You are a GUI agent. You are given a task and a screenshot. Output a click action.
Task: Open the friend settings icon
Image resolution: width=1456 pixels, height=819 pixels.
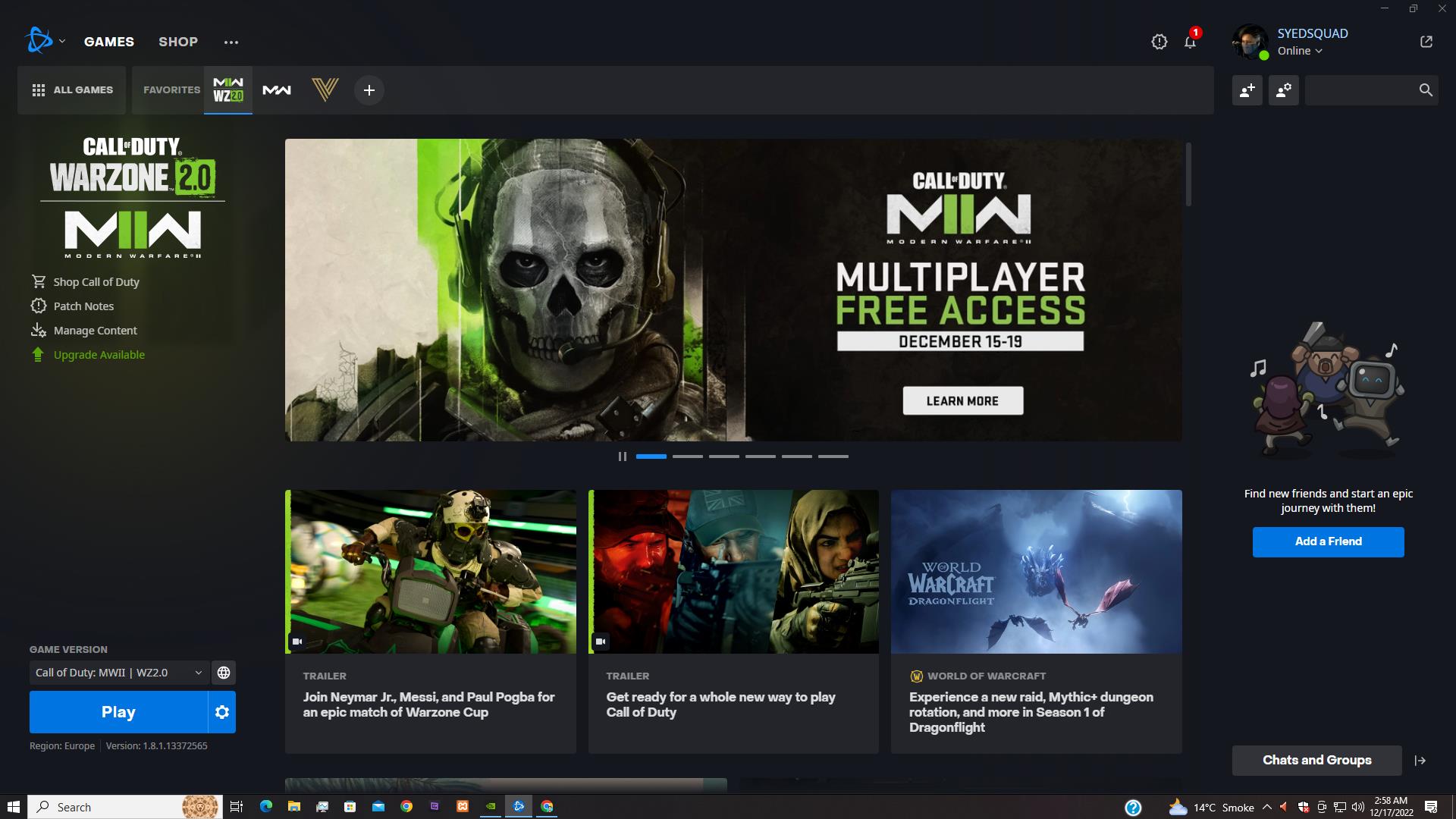(1283, 90)
